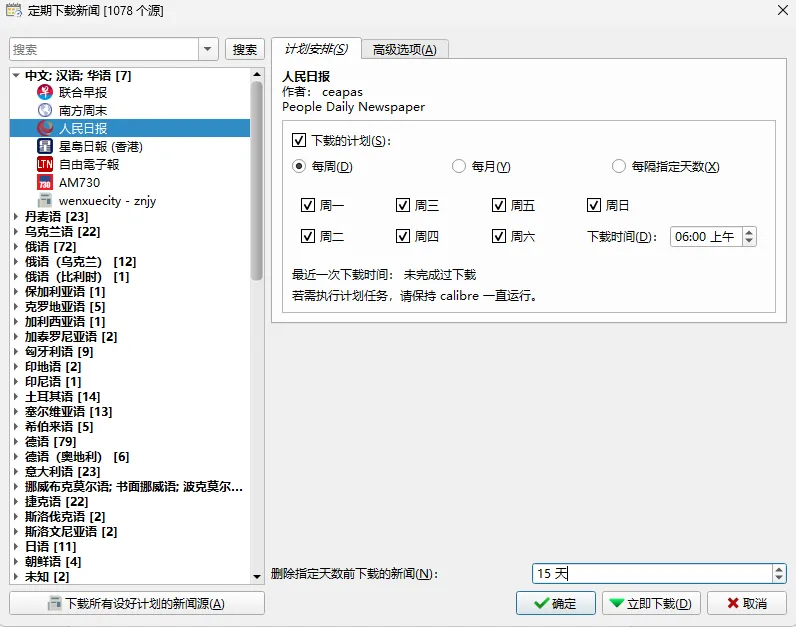The image size is (796, 627).
Task: Expand the 意大利语 [23] group
Action: tap(16, 471)
